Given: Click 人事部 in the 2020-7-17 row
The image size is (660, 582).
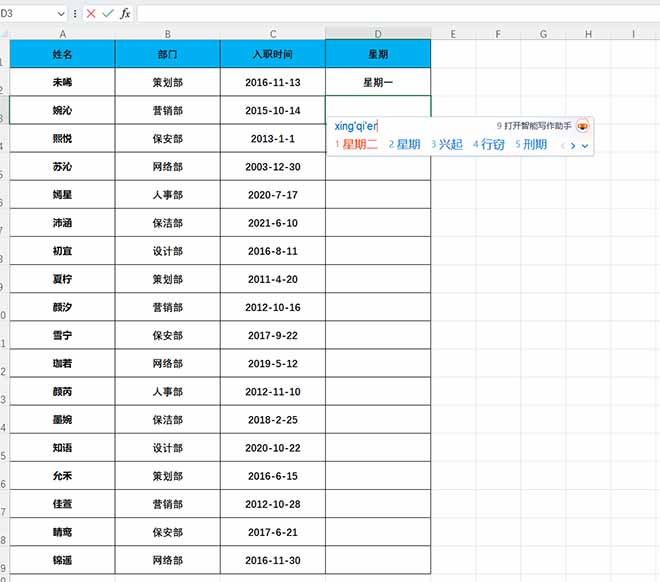Looking at the screenshot, I should pos(168,195).
